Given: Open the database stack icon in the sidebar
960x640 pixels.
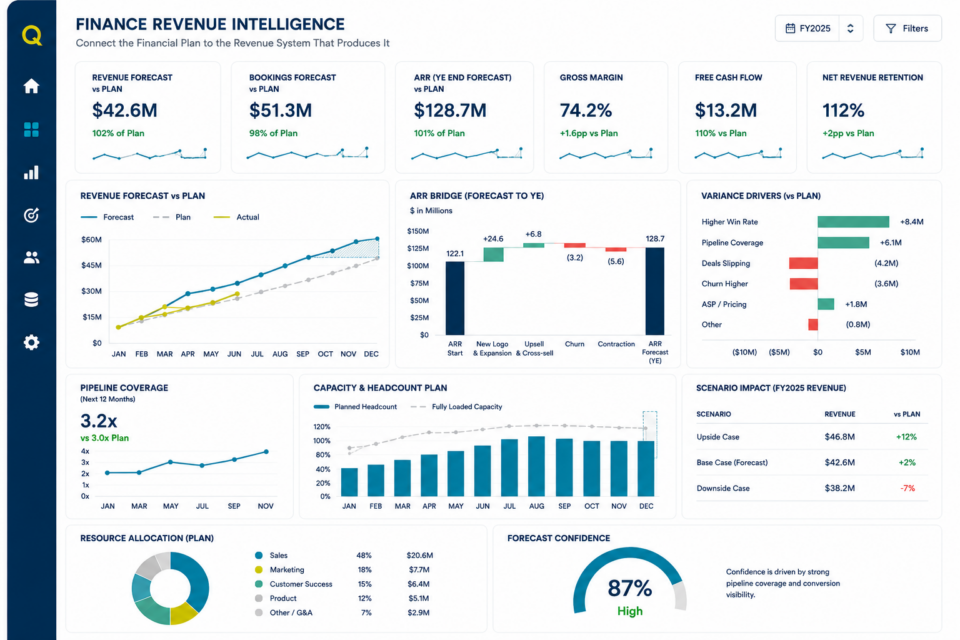Looking at the screenshot, I should click(x=31, y=299).
